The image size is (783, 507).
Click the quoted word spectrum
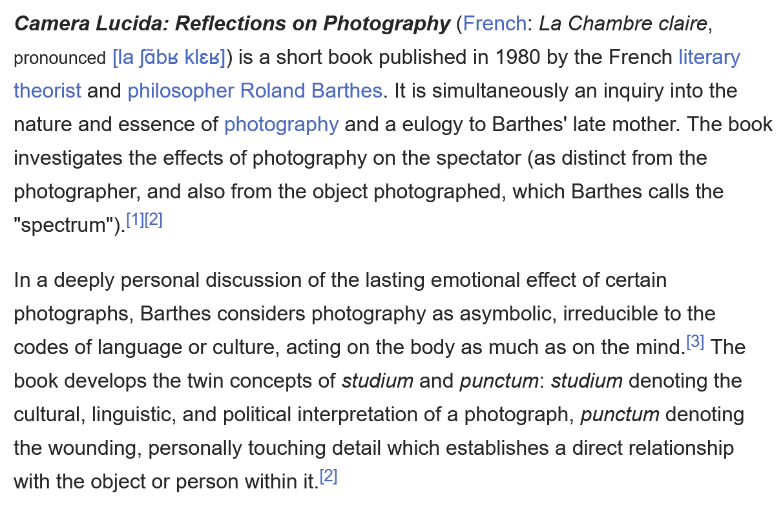coord(64,225)
